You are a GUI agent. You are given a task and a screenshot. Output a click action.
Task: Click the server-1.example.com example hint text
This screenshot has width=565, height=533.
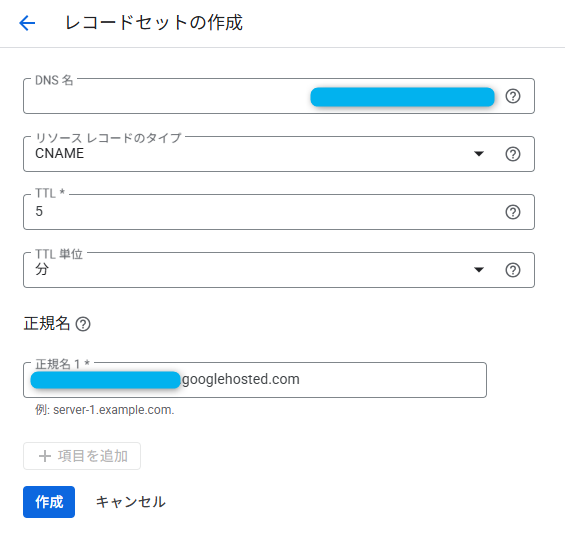pos(104,410)
